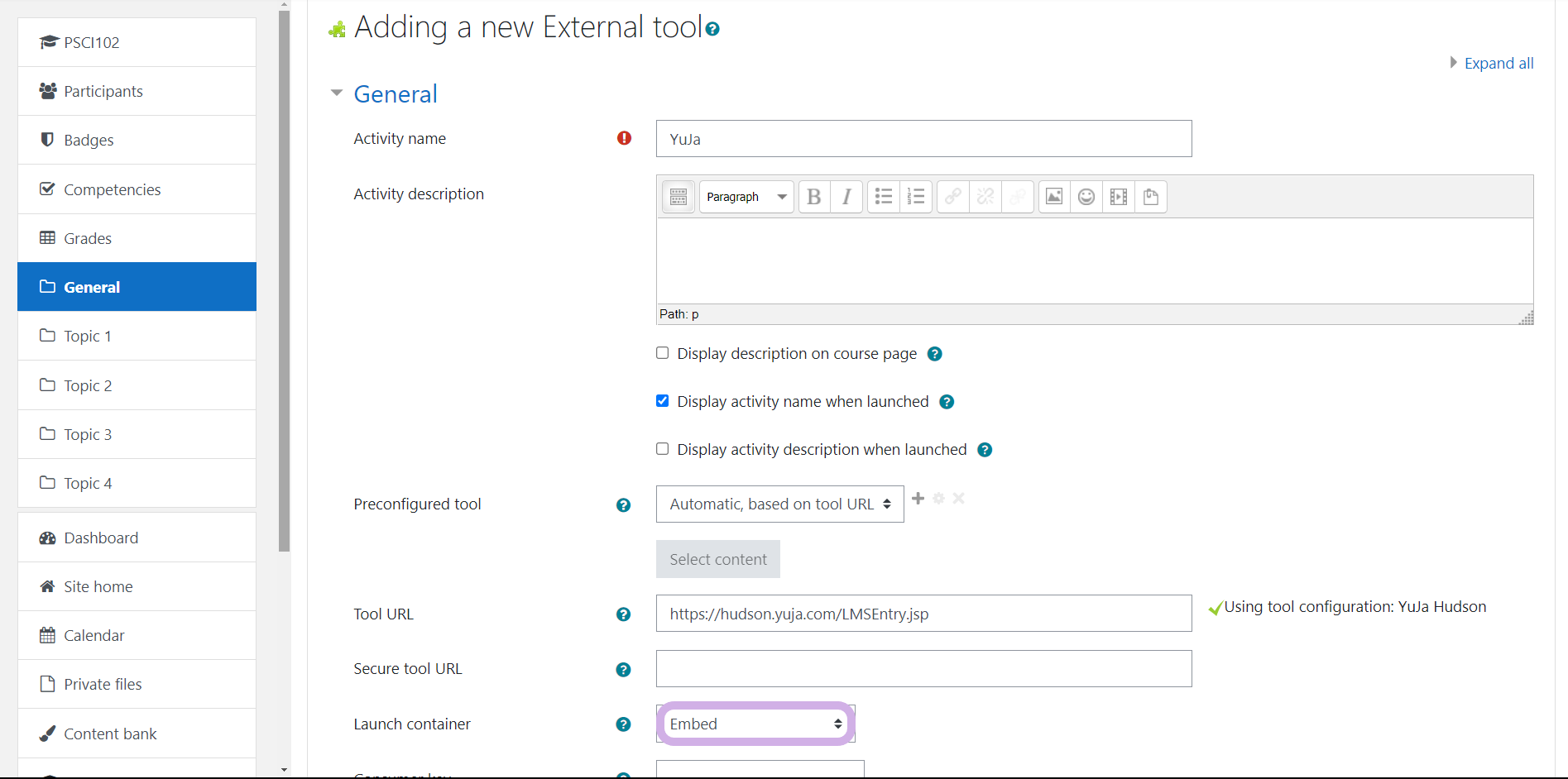Open the emoticon picker
The height and width of the screenshot is (779, 1568).
click(x=1086, y=197)
